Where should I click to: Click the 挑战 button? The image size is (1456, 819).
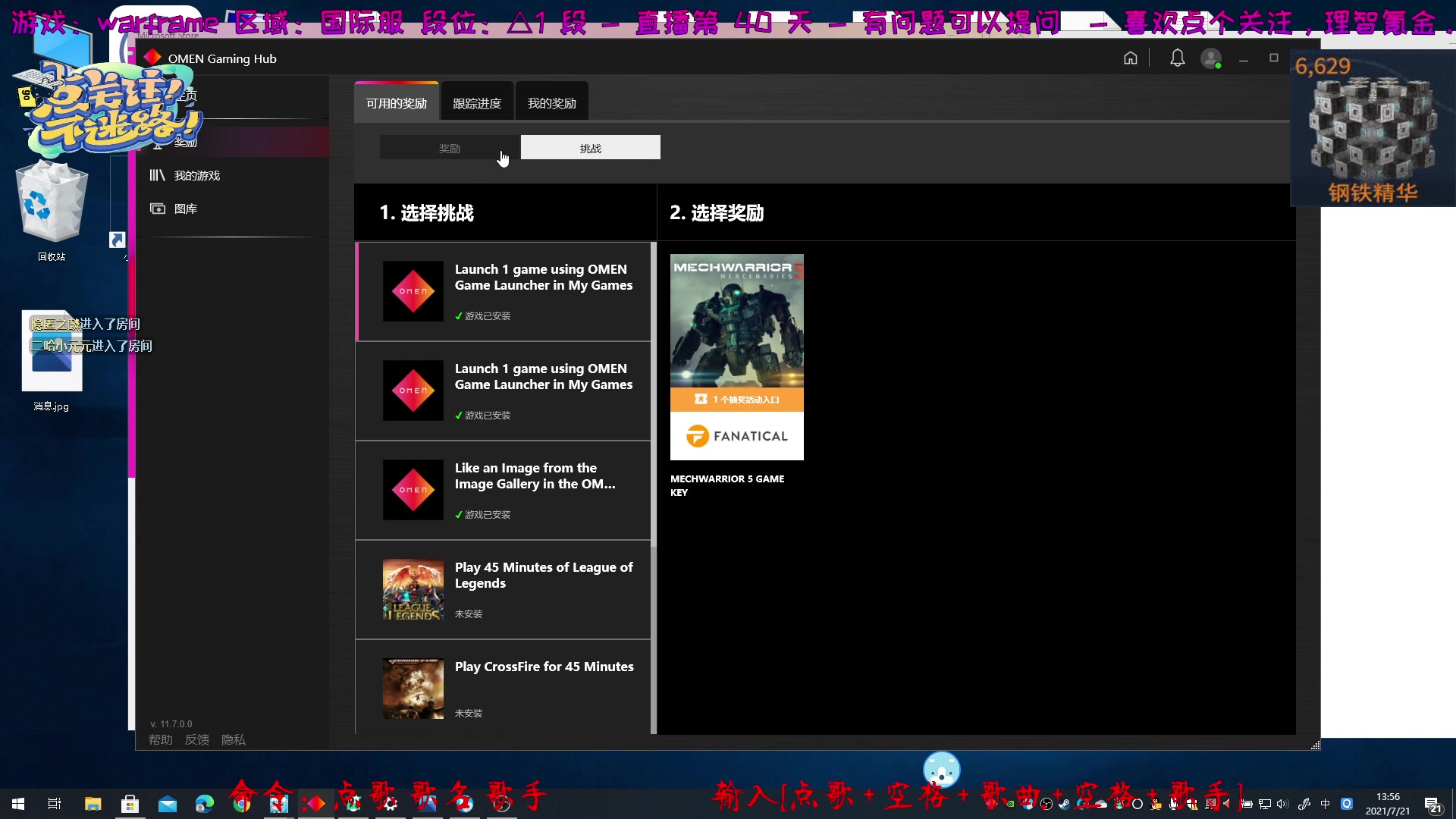(x=590, y=148)
